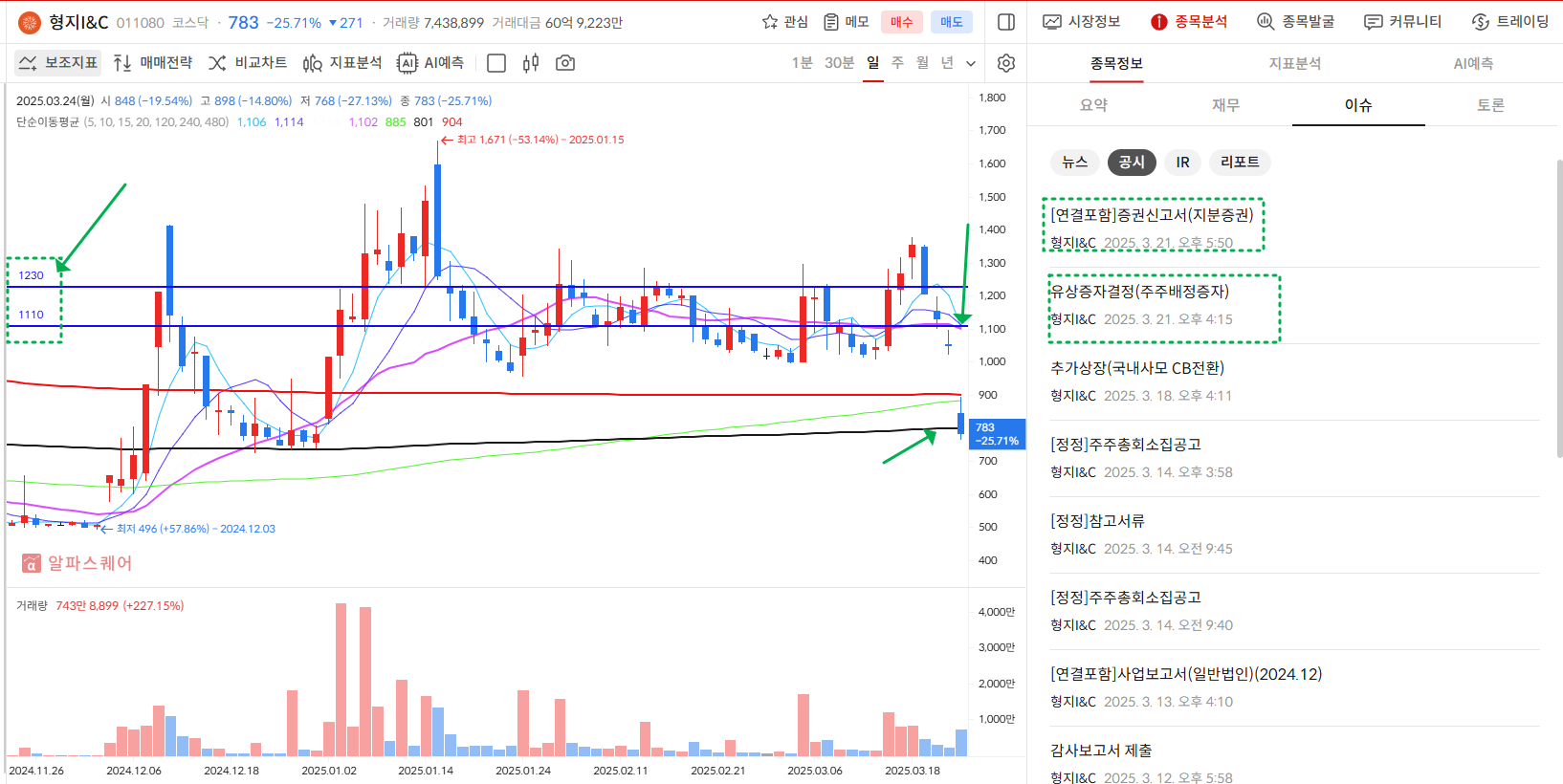The width and height of the screenshot is (1563, 784).
Task: Open AI예측 tool in chart toolbar
Action: 430,63
